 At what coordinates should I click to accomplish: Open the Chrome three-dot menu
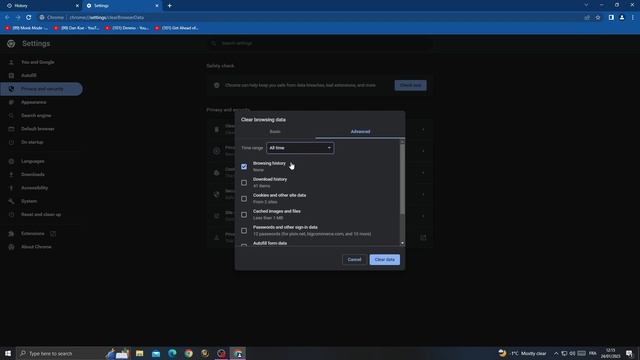coord(633,18)
